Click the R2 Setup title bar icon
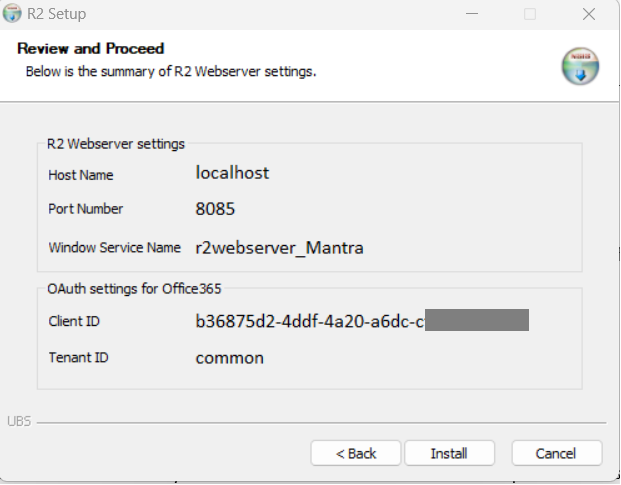Screen dimensions: 621x485 pyautogui.click(x=13, y=14)
